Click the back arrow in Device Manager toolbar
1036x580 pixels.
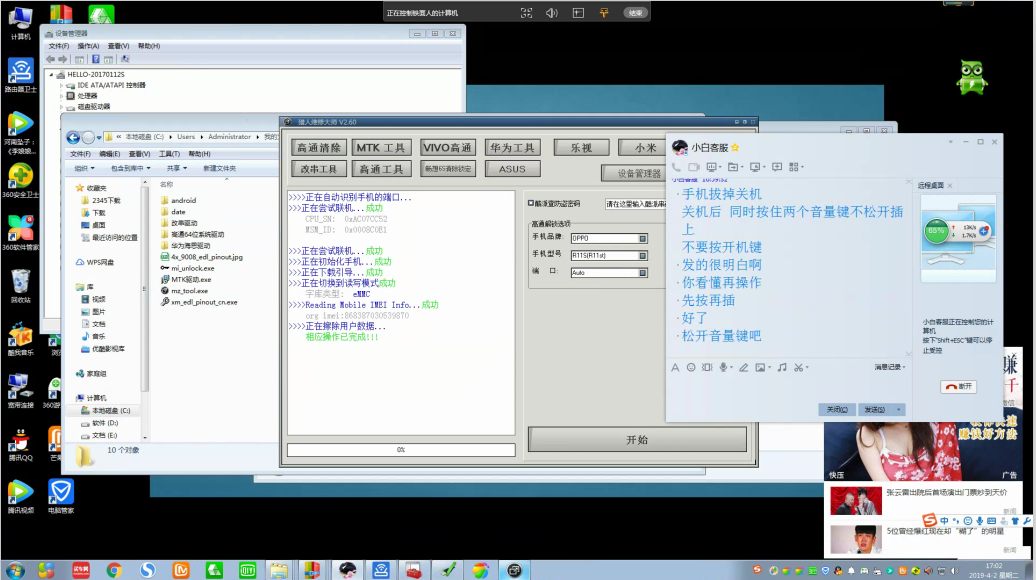point(50,59)
